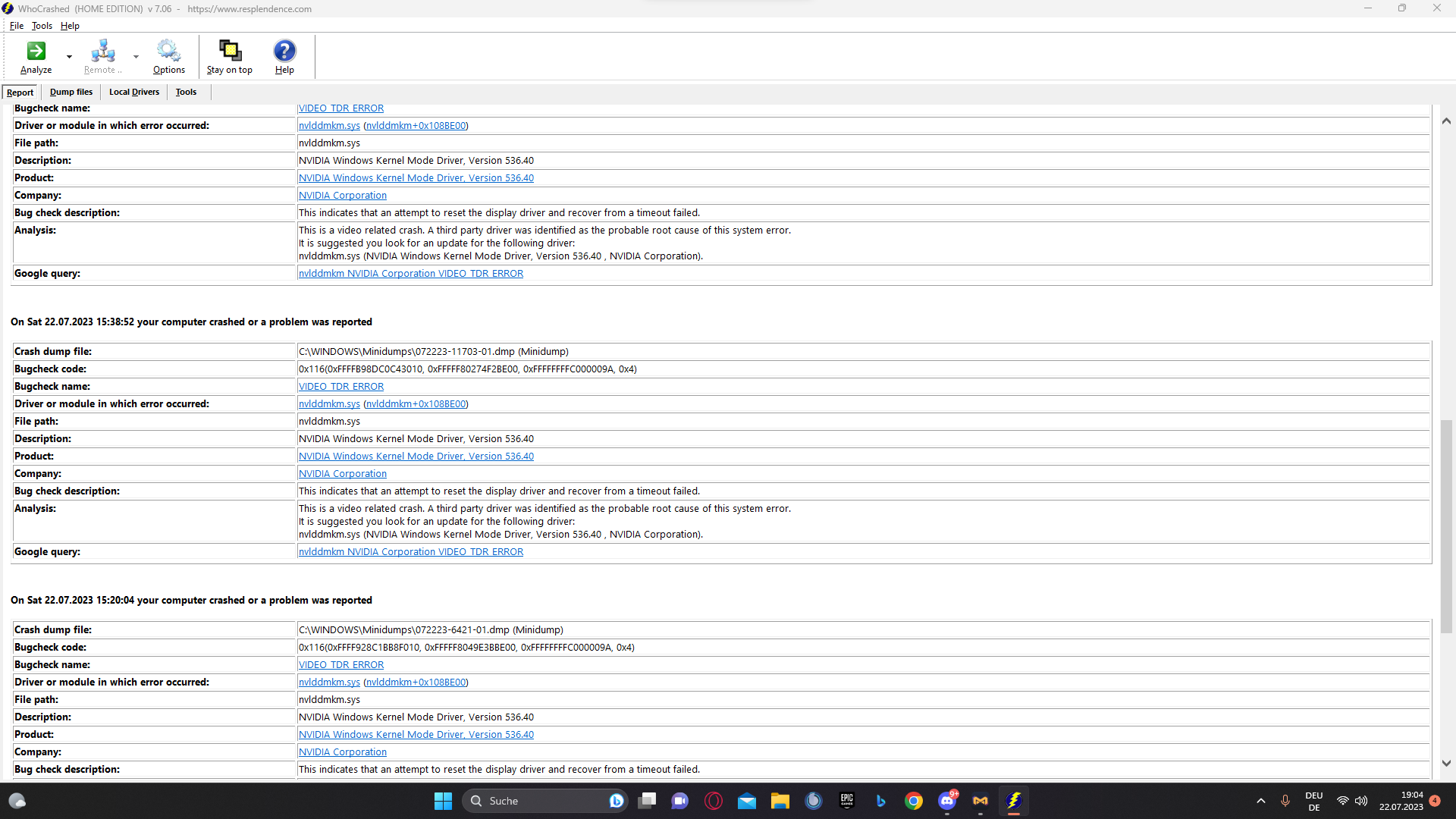Image resolution: width=1456 pixels, height=819 pixels.
Task: Launch Google Chrome from the taskbar
Action: tap(914, 801)
